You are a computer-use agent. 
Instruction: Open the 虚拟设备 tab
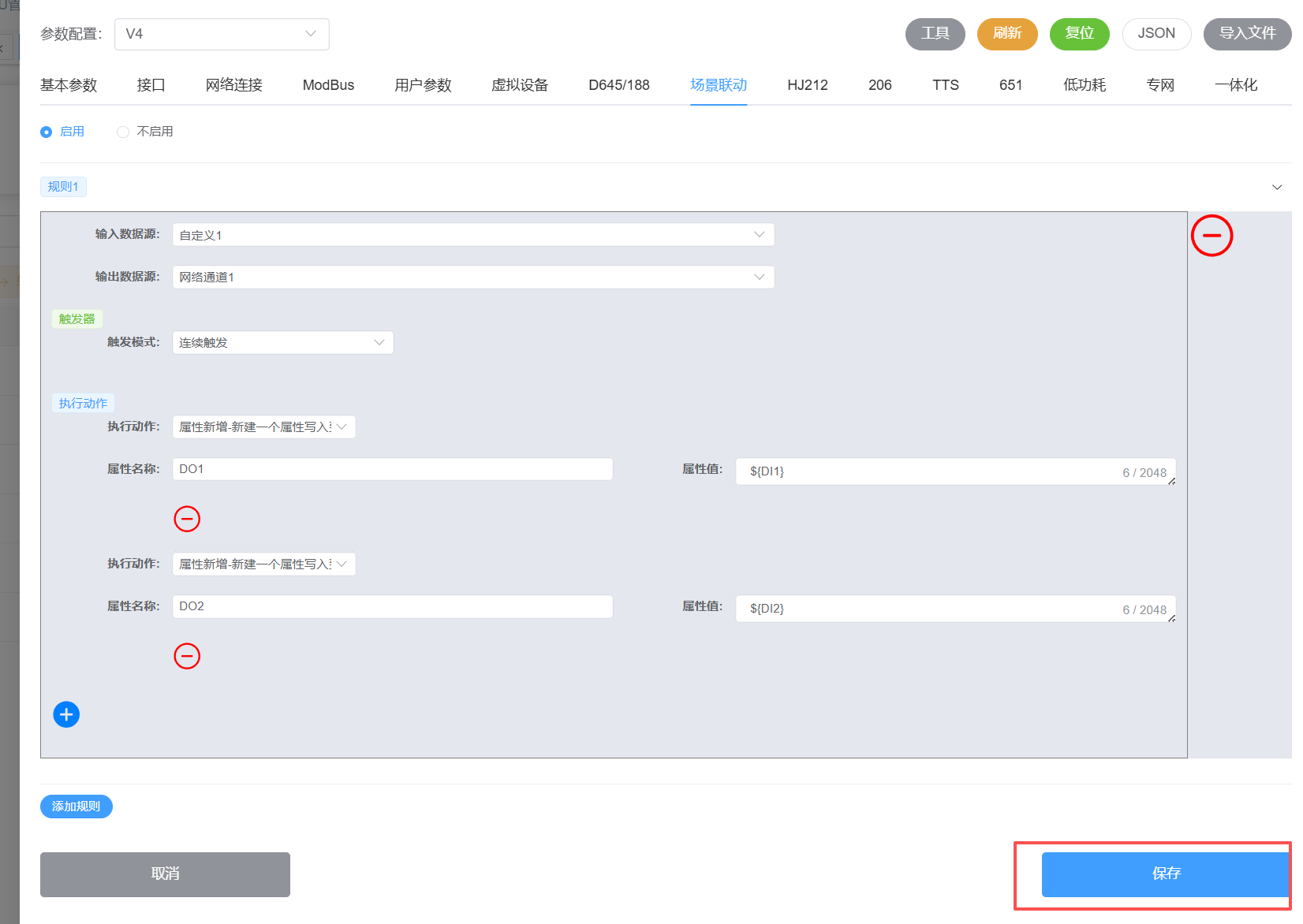[519, 85]
